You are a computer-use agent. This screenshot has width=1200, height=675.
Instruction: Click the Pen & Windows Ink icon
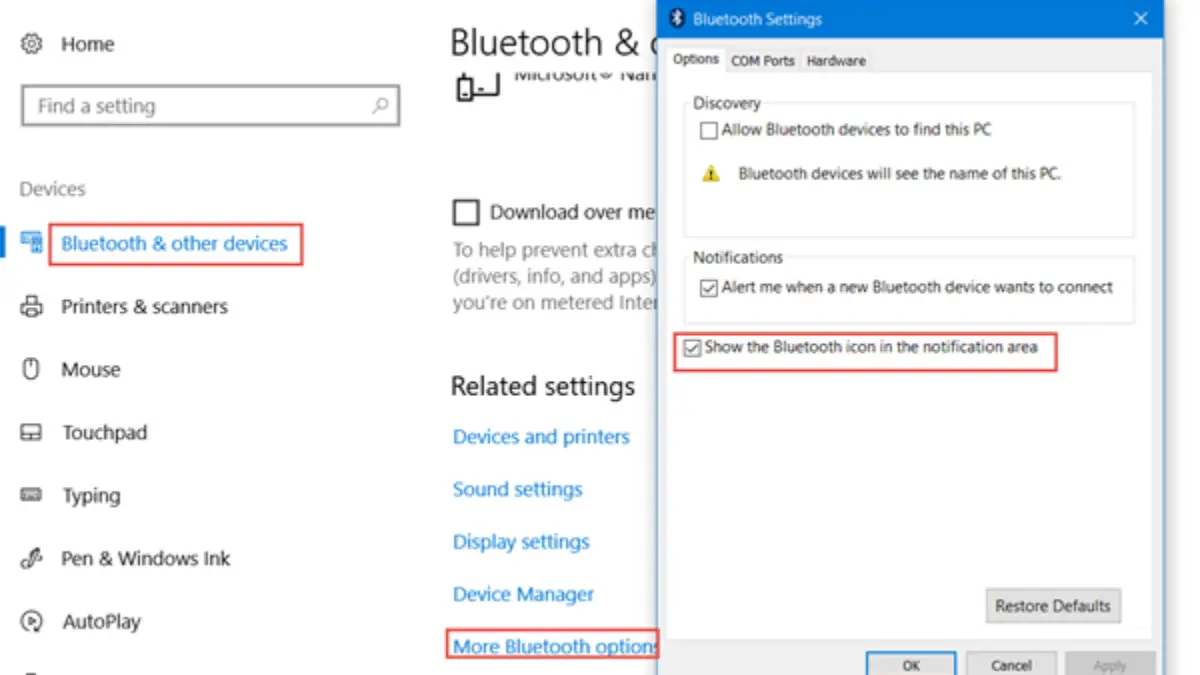[x=32, y=558]
